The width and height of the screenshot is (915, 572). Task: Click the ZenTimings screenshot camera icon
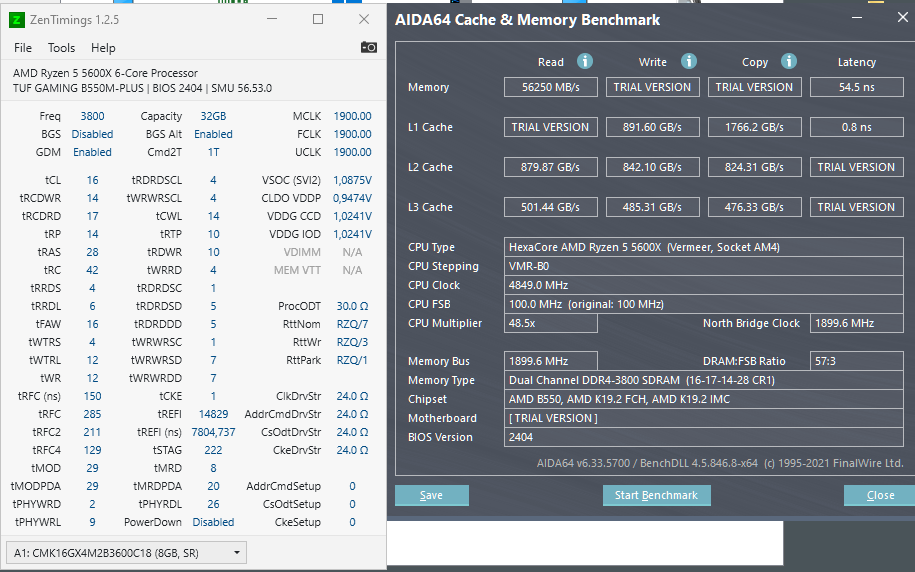click(369, 47)
